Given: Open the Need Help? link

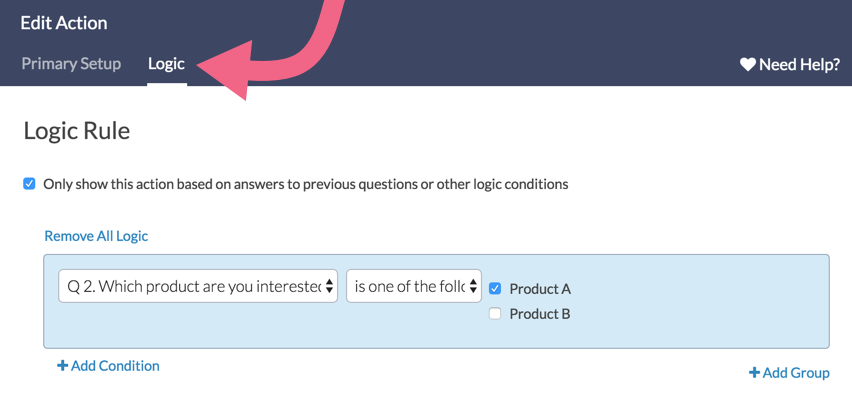Looking at the screenshot, I should coord(799,65).
